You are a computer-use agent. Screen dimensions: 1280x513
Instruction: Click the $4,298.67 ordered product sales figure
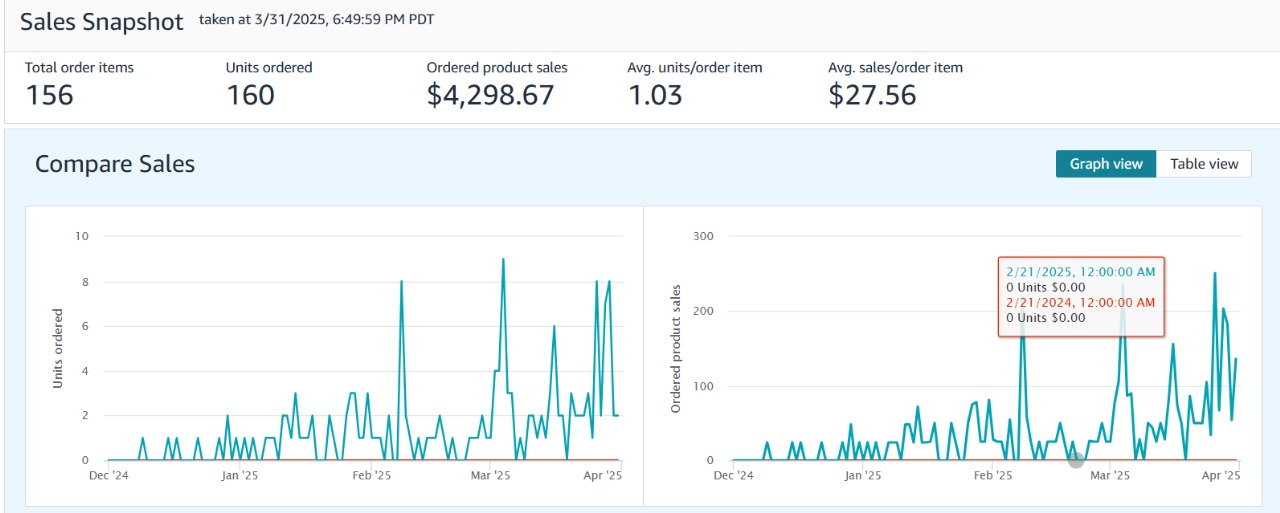tap(490, 95)
